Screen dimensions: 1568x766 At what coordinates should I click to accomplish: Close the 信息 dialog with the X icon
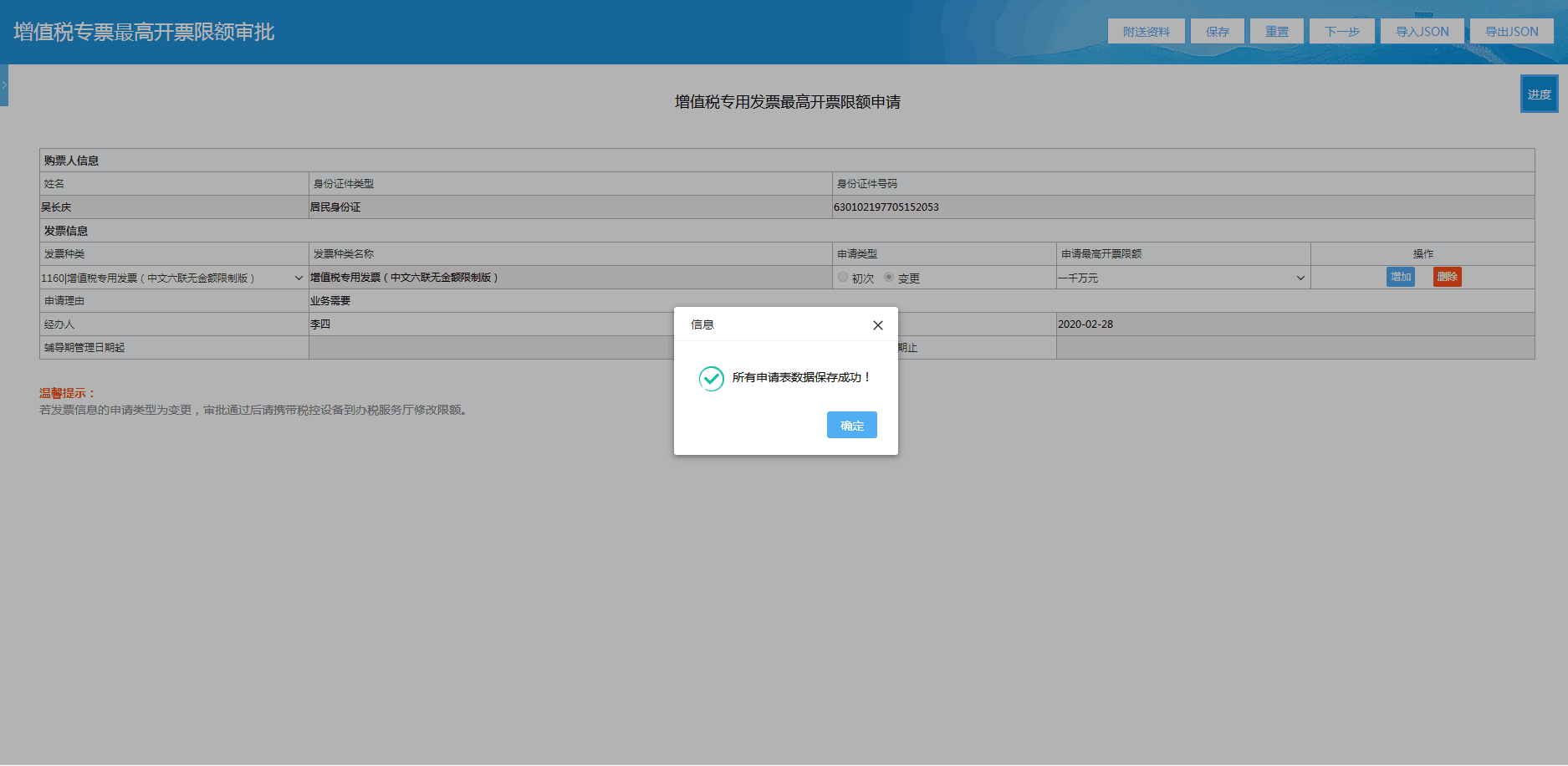(x=877, y=325)
